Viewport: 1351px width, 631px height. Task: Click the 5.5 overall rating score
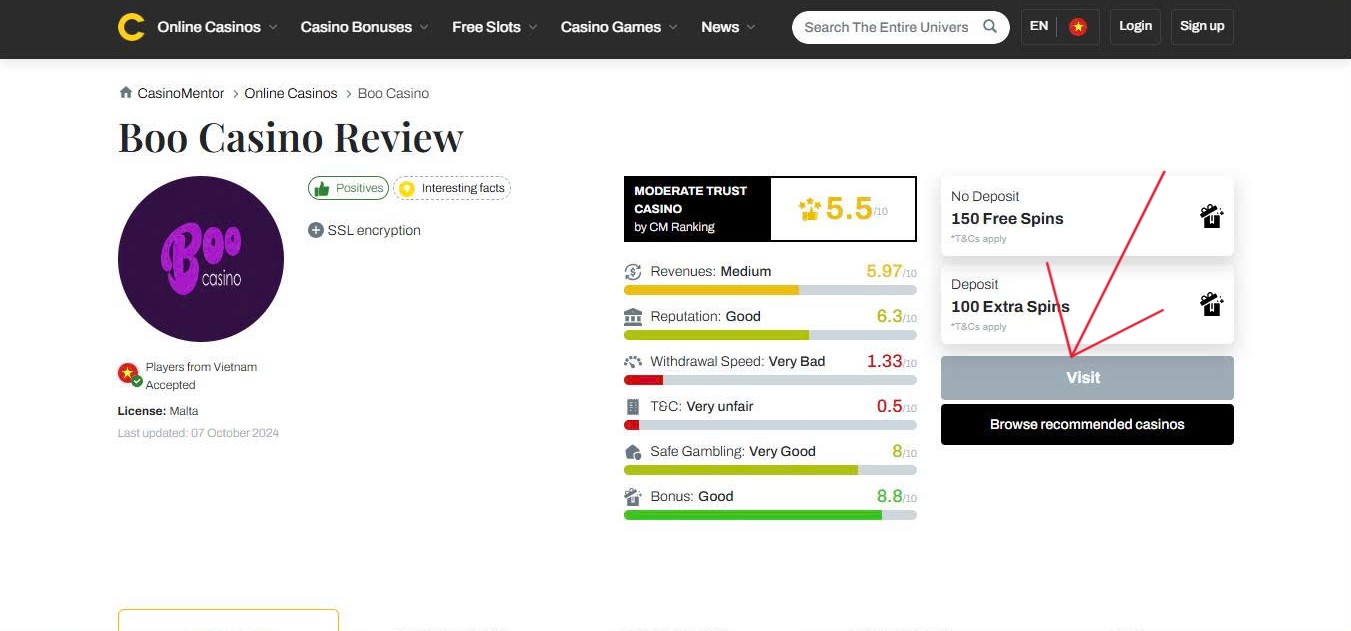coord(849,208)
